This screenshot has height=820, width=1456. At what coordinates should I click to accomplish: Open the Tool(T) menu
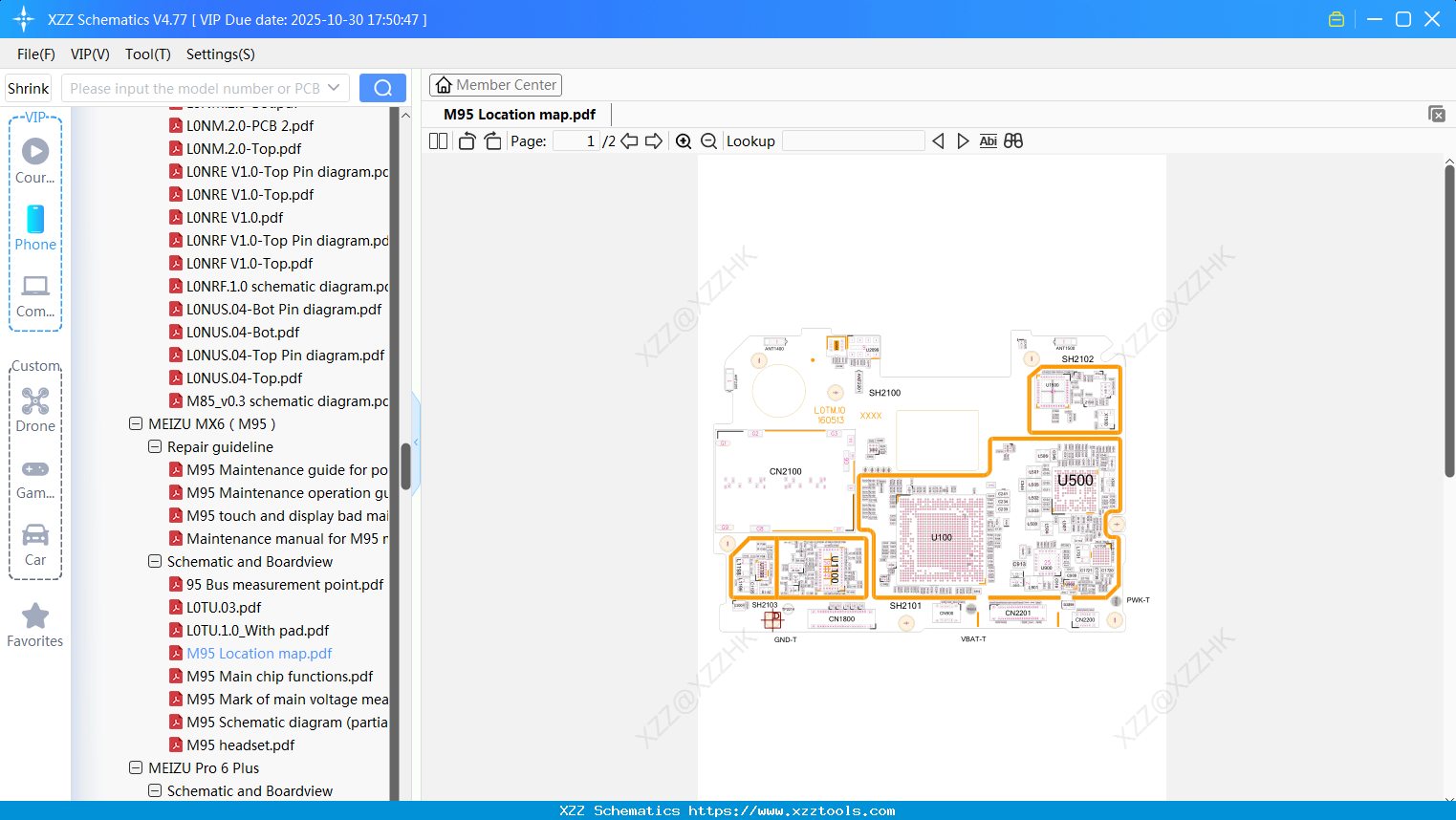[147, 54]
